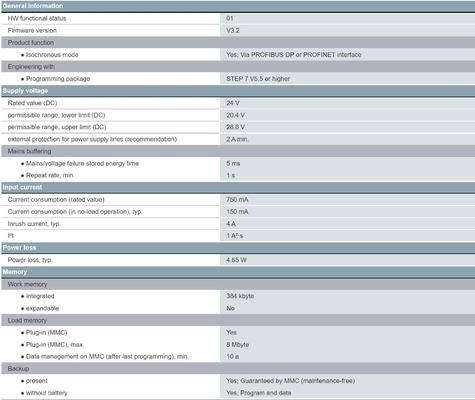
Task: Select 'external protection for power supply lines' label
Action: (92, 139)
